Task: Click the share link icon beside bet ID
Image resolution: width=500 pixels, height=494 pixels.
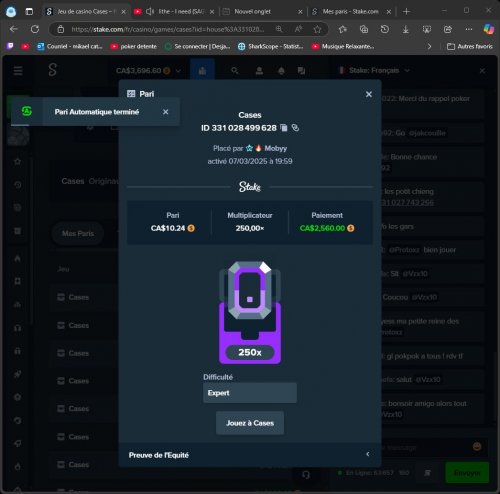Action: [x=295, y=128]
